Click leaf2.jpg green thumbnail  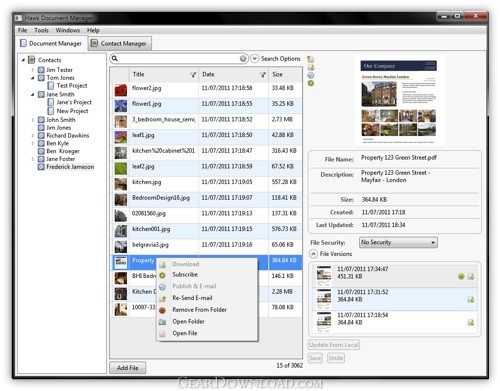tap(121, 168)
